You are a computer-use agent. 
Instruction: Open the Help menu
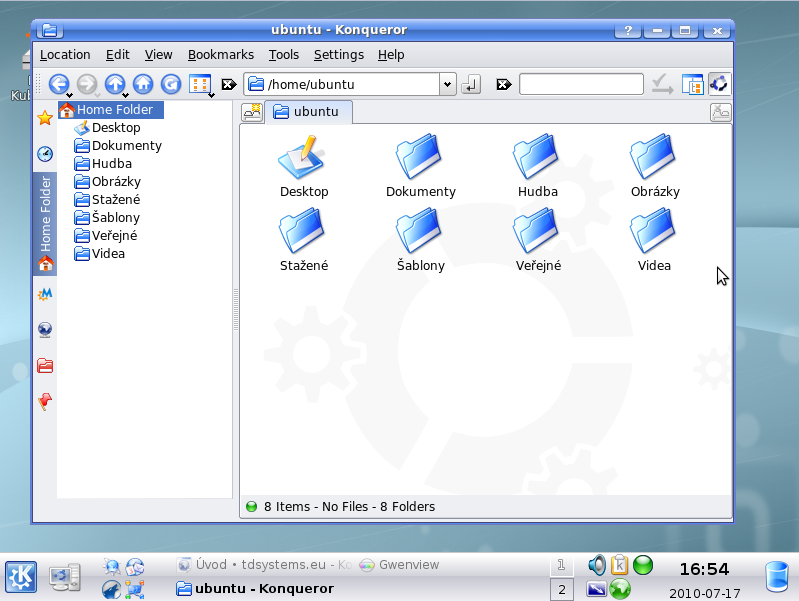[x=391, y=55]
